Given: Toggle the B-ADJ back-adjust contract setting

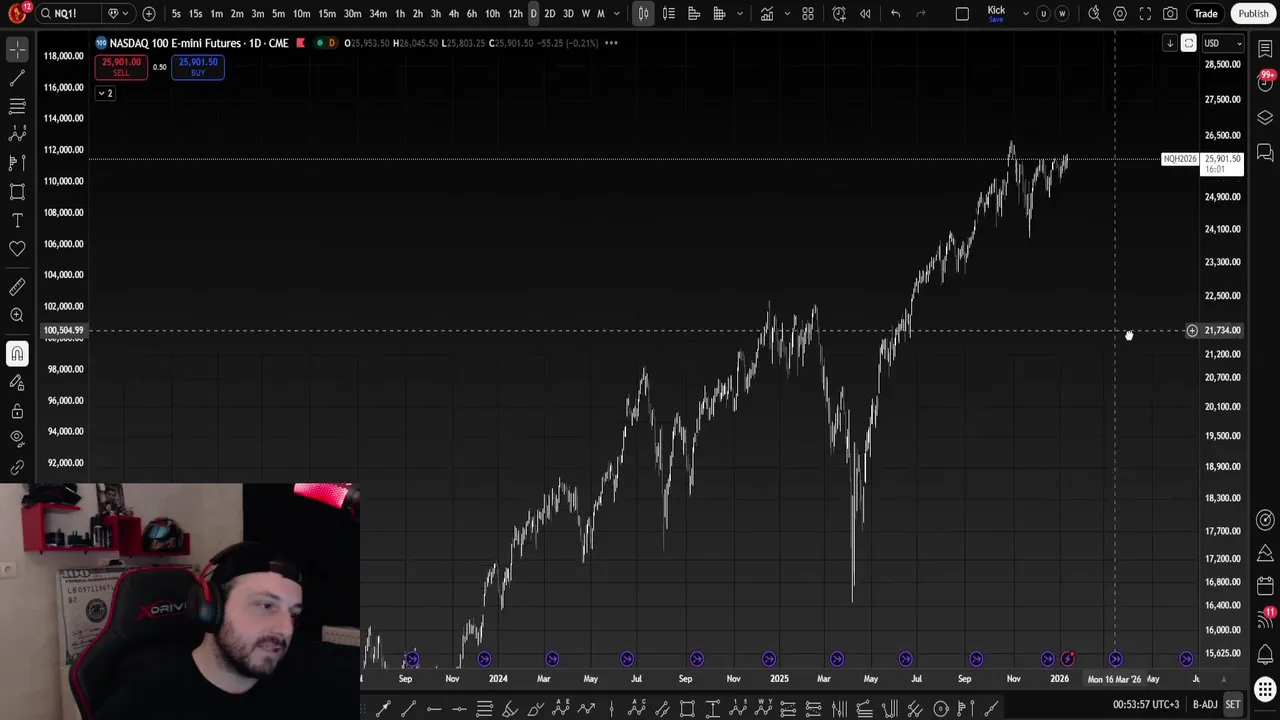Looking at the screenshot, I should 1205,705.
